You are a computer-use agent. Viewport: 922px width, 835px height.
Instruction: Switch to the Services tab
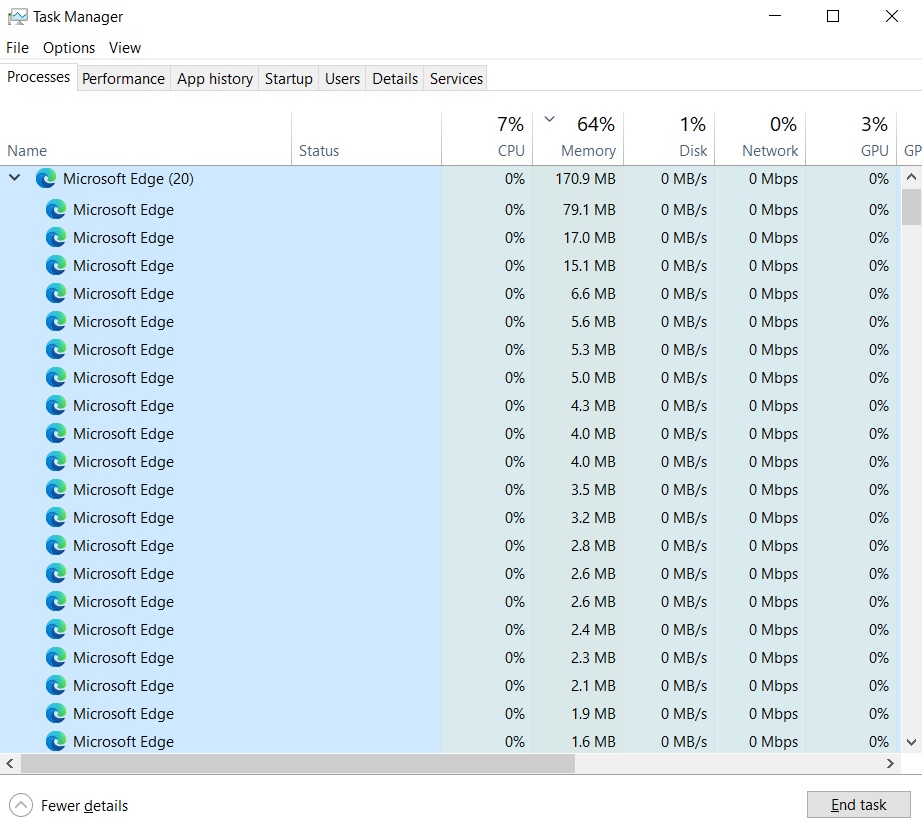pos(455,78)
